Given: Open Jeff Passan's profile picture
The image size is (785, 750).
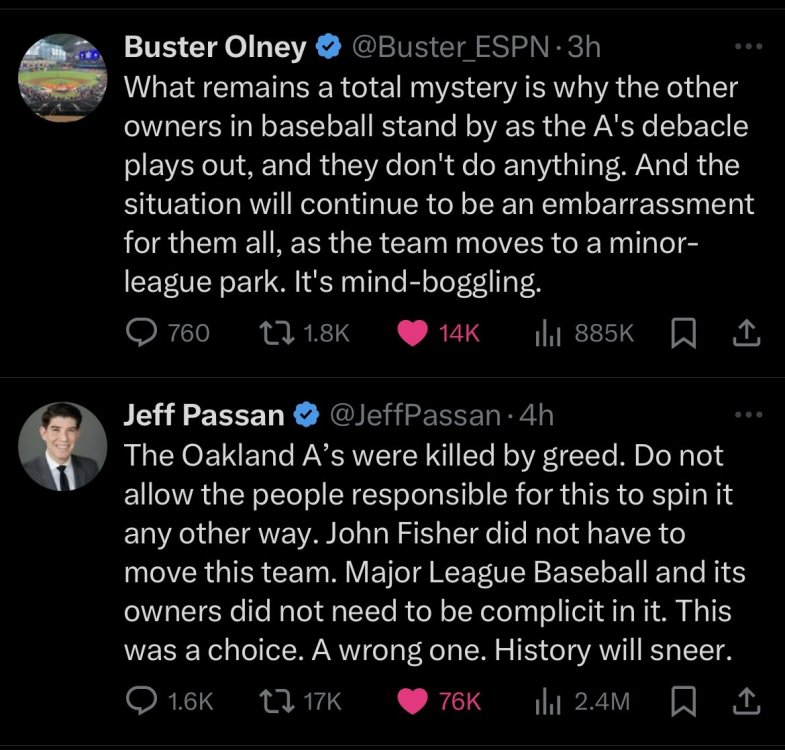Looking at the screenshot, I should [x=62, y=446].
